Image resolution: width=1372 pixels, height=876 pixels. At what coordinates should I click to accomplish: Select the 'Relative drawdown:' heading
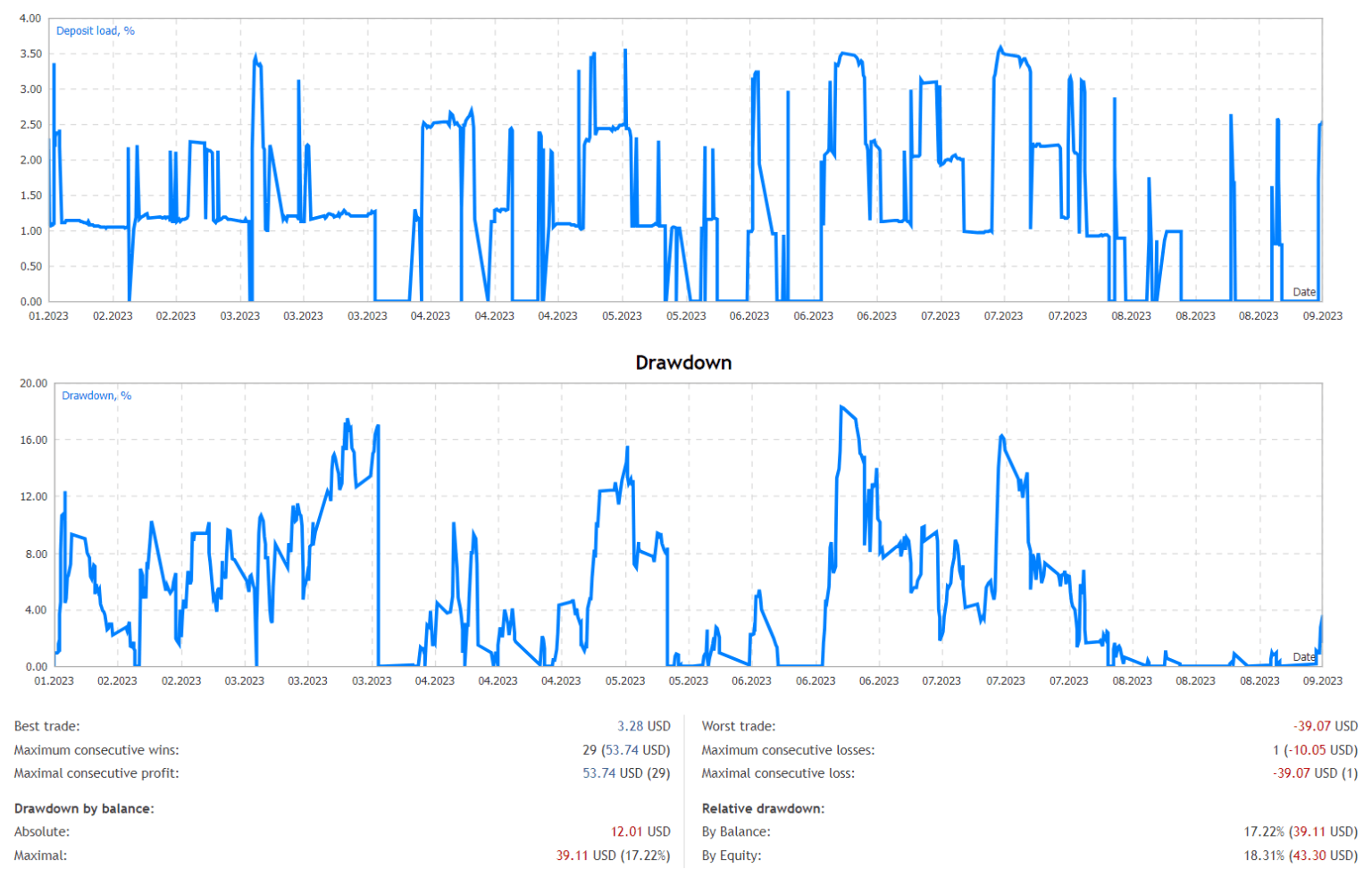763,808
